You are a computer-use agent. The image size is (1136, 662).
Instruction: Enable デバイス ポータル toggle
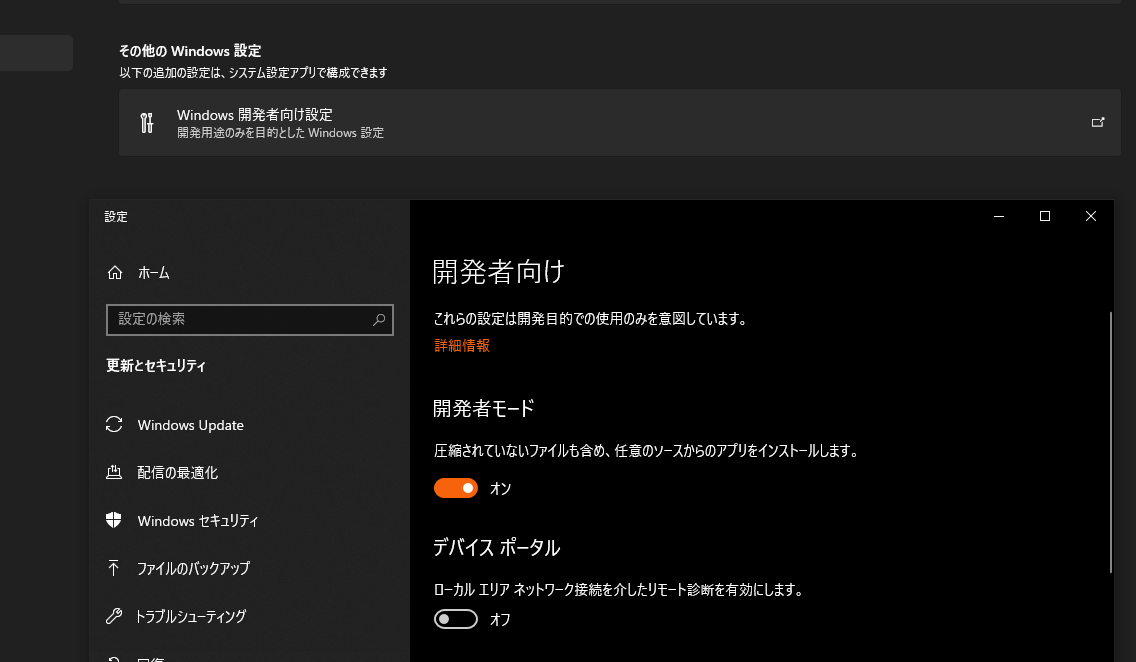[x=456, y=619]
